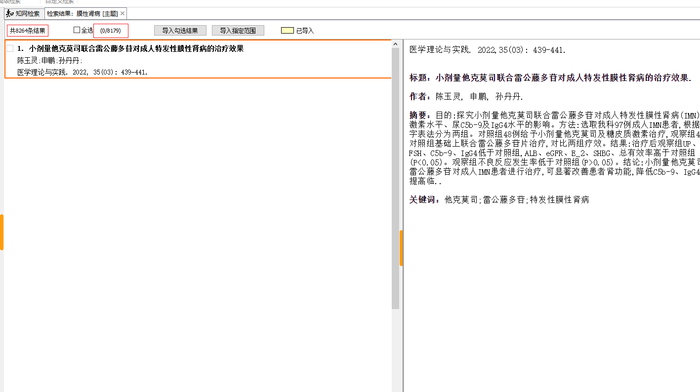Click the (0/8179) selection counter
Image resolution: width=700 pixels, height=392 pixels.
tap(111, 30)
